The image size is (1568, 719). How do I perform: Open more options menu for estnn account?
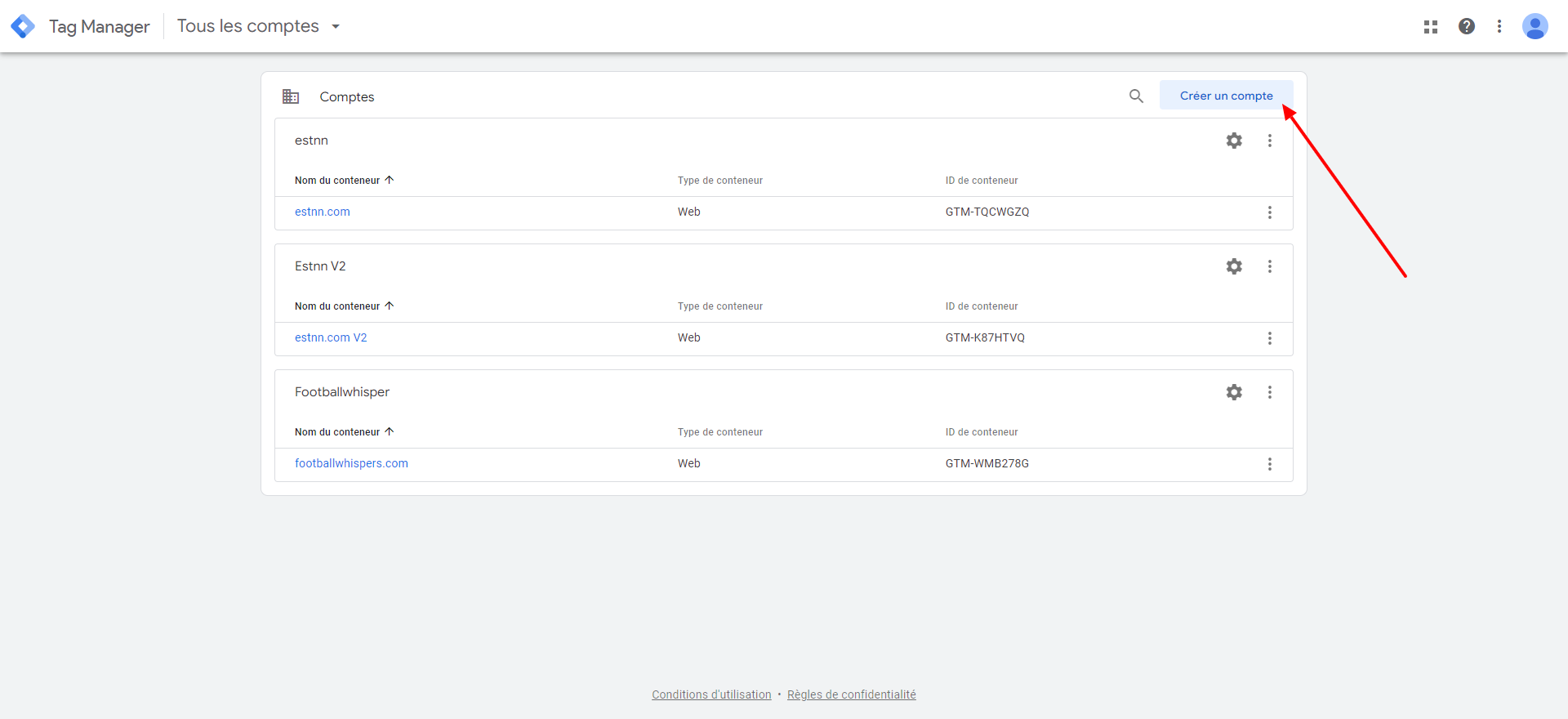(1270, 141)
